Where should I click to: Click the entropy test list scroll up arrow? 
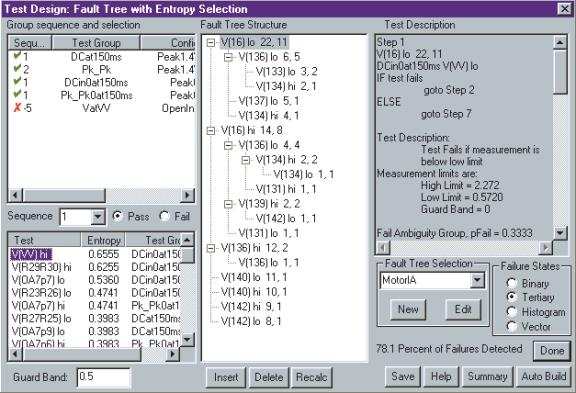click(187, 240)
